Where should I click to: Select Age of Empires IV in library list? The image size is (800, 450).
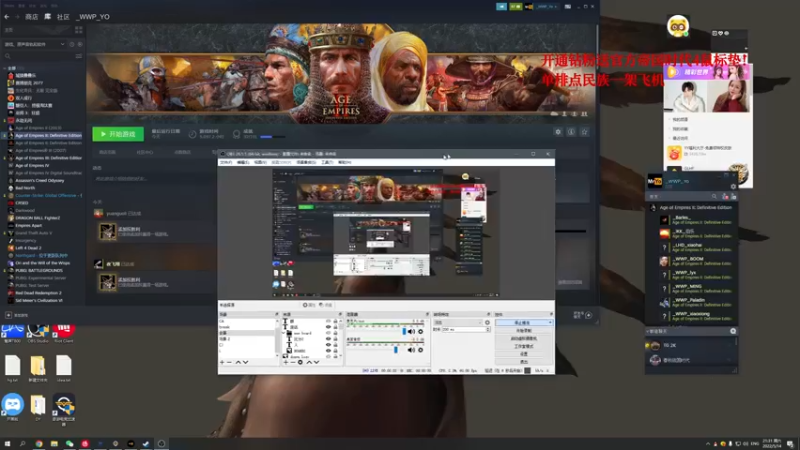click(x=32, y=165)
